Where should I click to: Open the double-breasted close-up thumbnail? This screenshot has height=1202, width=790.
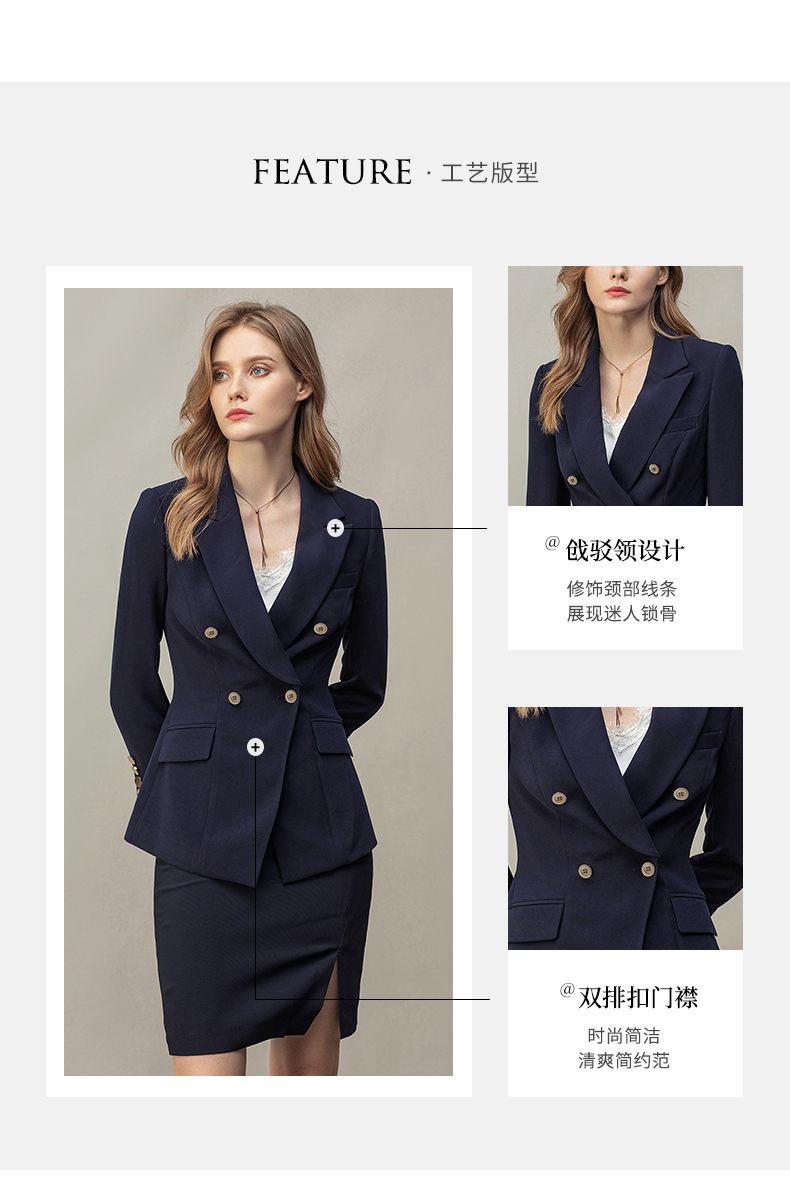click(625, 828)
